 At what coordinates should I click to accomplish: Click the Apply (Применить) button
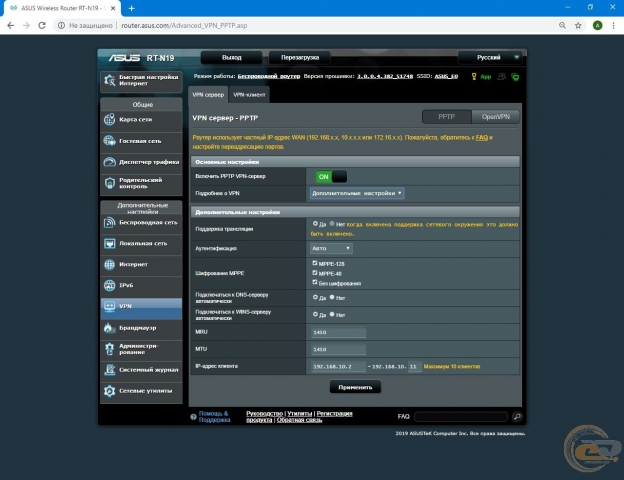coord(355,387)
